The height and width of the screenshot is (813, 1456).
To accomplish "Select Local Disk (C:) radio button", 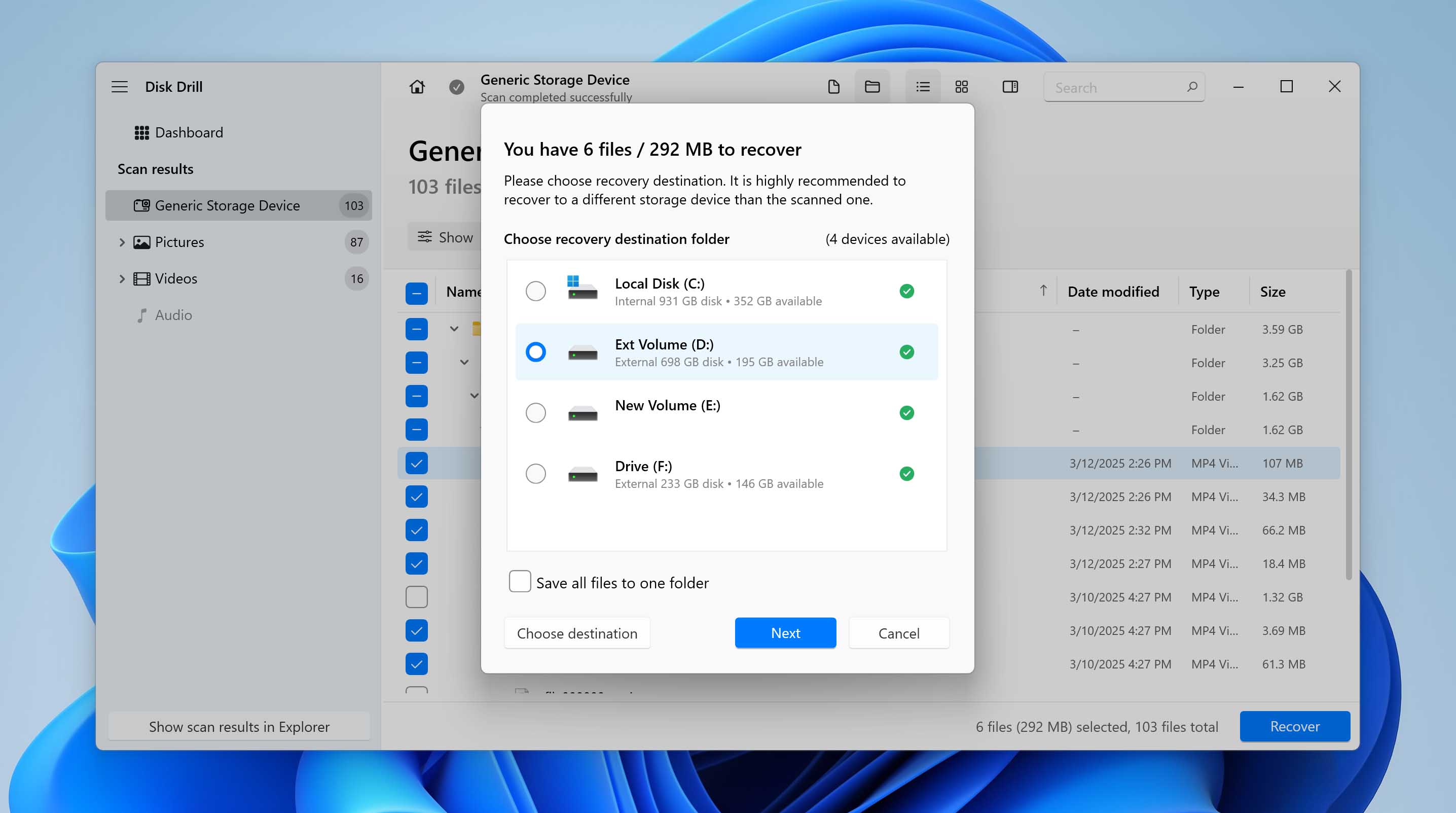I will click(x=535, y=291).
